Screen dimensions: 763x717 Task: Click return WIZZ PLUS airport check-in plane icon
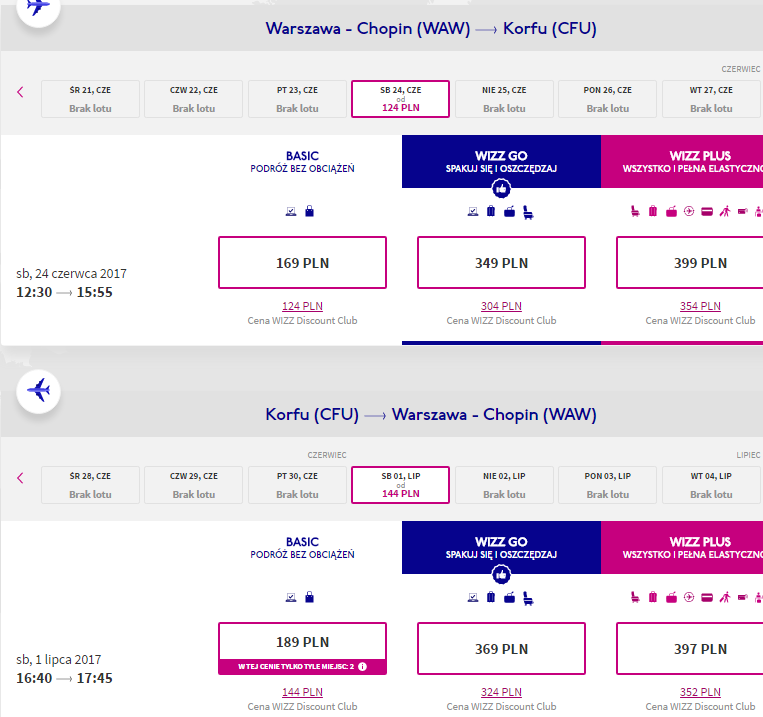coord(689,597)
